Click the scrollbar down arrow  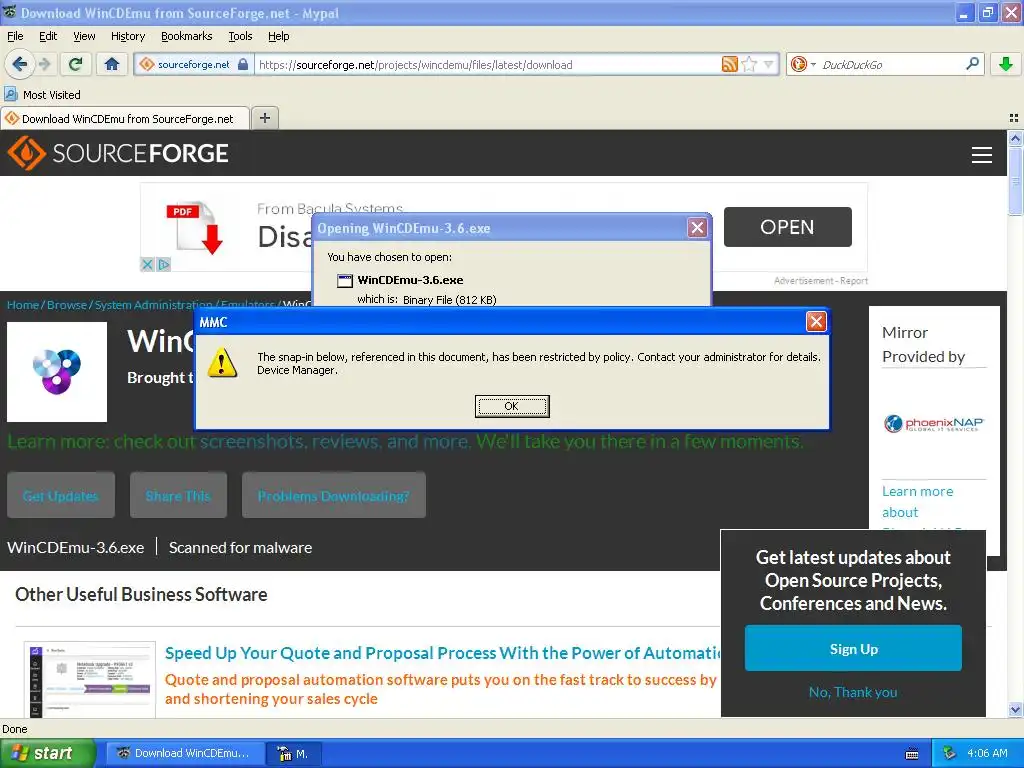pyautogui.click(x=1015, y=709)
